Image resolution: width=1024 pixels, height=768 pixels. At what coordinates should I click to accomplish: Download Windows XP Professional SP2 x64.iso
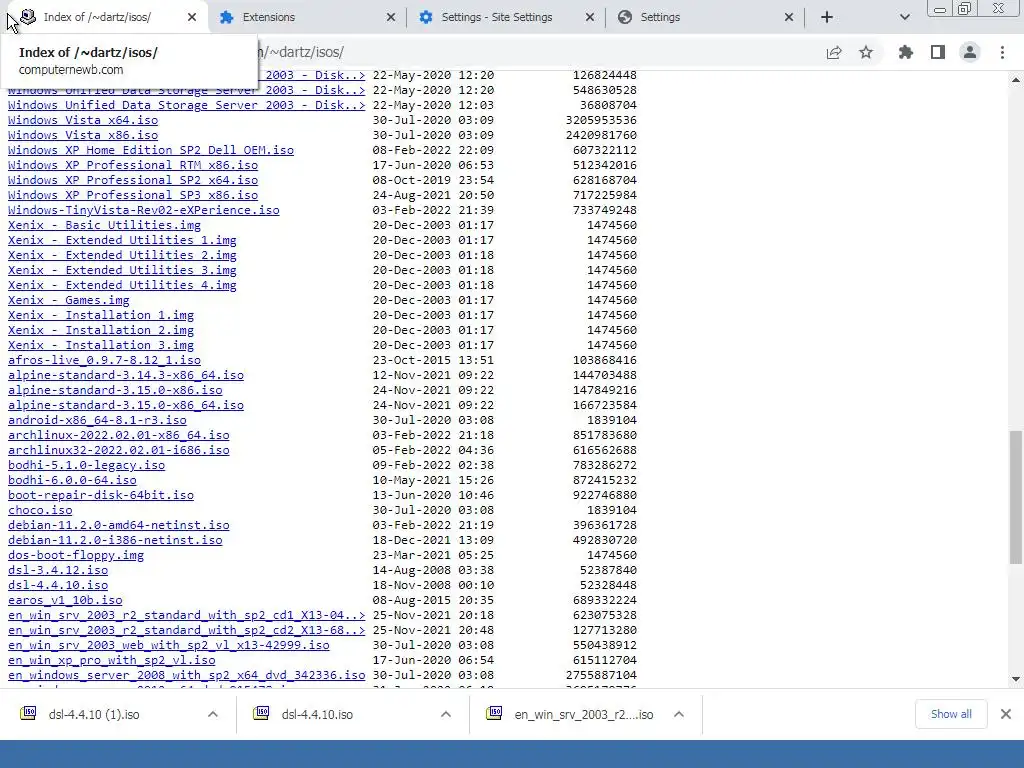pos(133,180)
